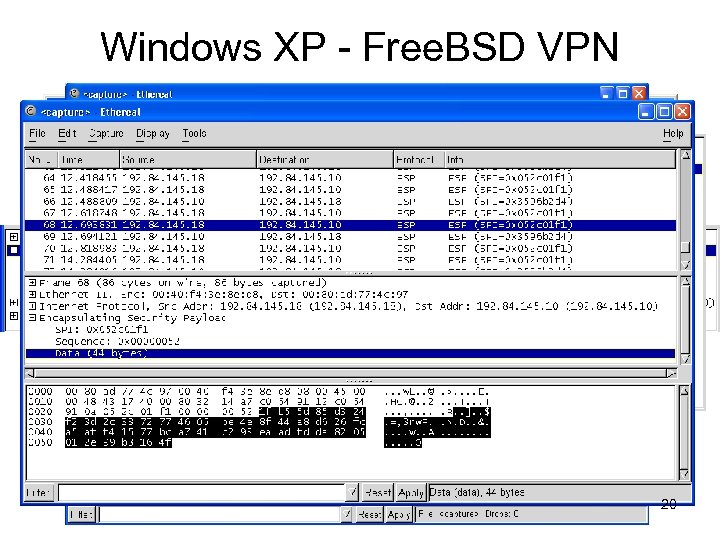
Task: Click hex dump row offset 0030
Action: (258, 422)
